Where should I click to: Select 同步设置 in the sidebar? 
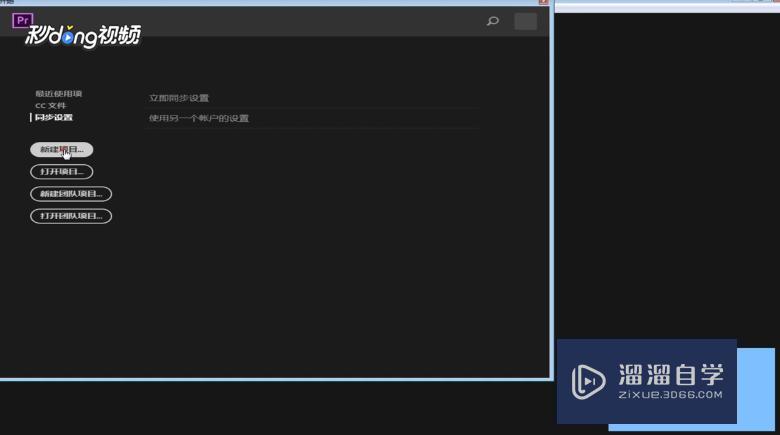[54, 117]
